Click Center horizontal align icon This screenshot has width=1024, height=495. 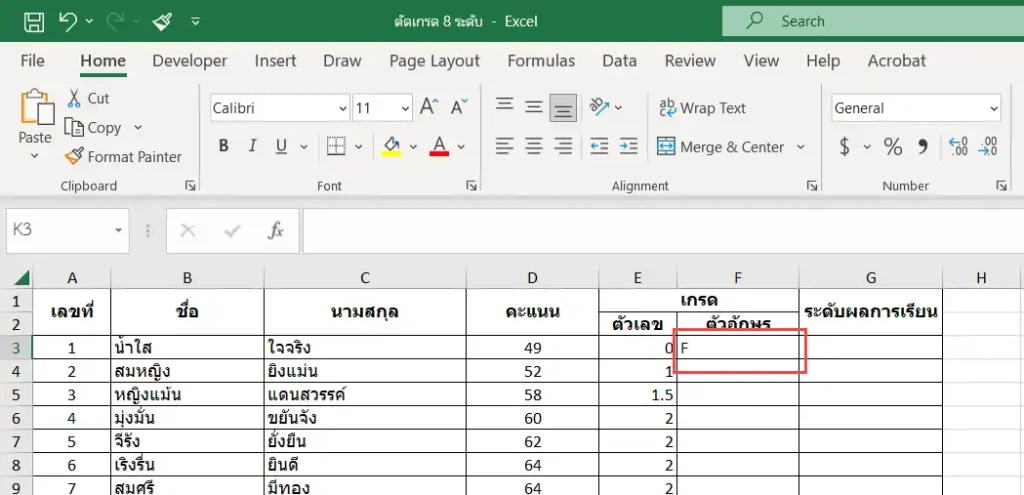(534, 146)
